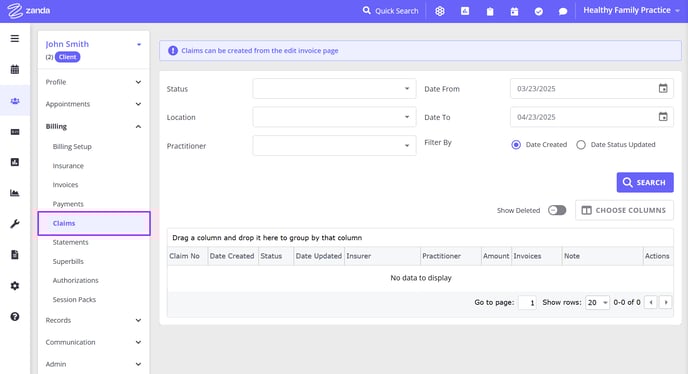Open the Date From calendar picker icon
Image resolution: width=688 pixels, height=374 pixels.
coord(663,89)
